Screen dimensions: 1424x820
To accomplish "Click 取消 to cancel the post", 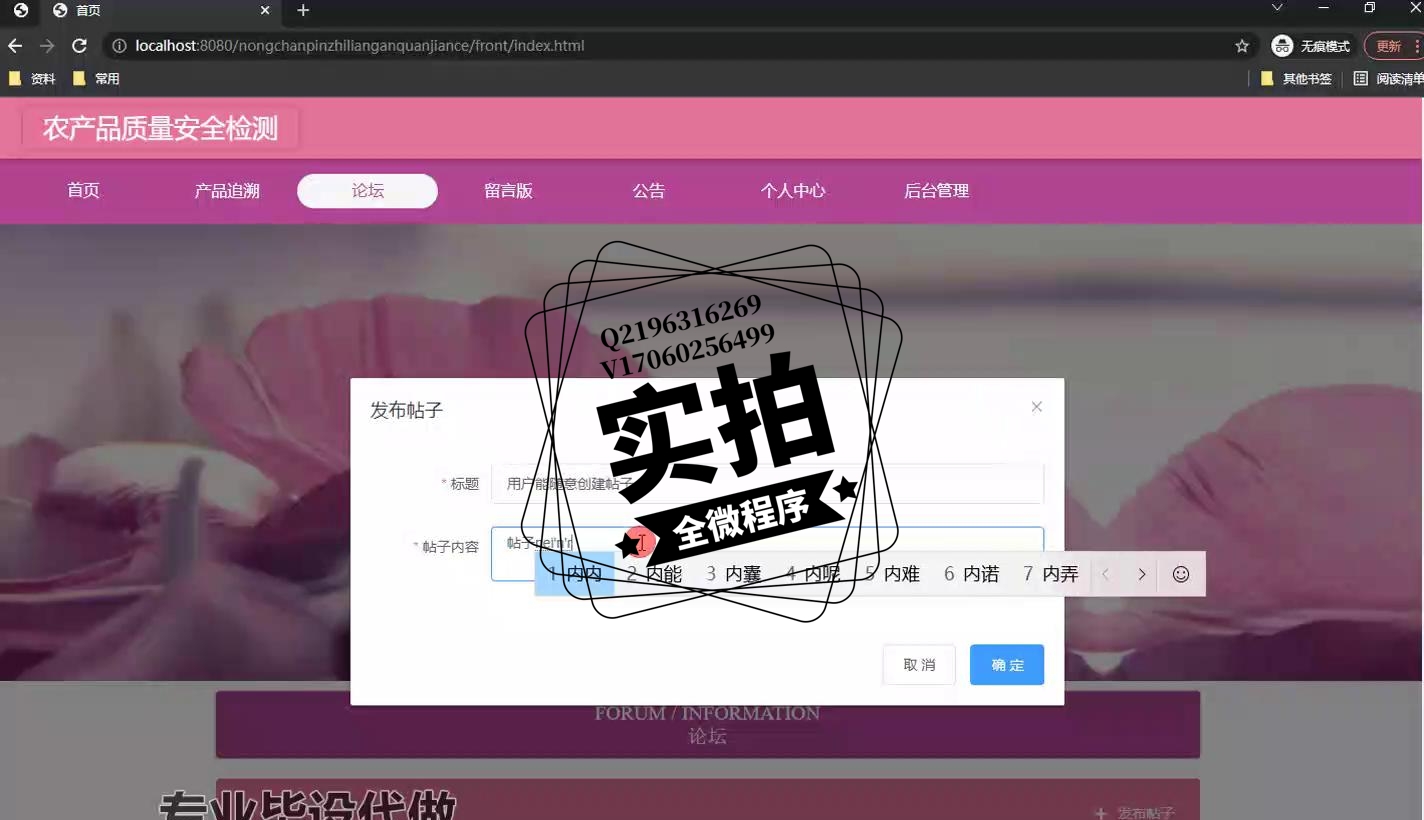I will pyautogui.click(x=919, y=665).
